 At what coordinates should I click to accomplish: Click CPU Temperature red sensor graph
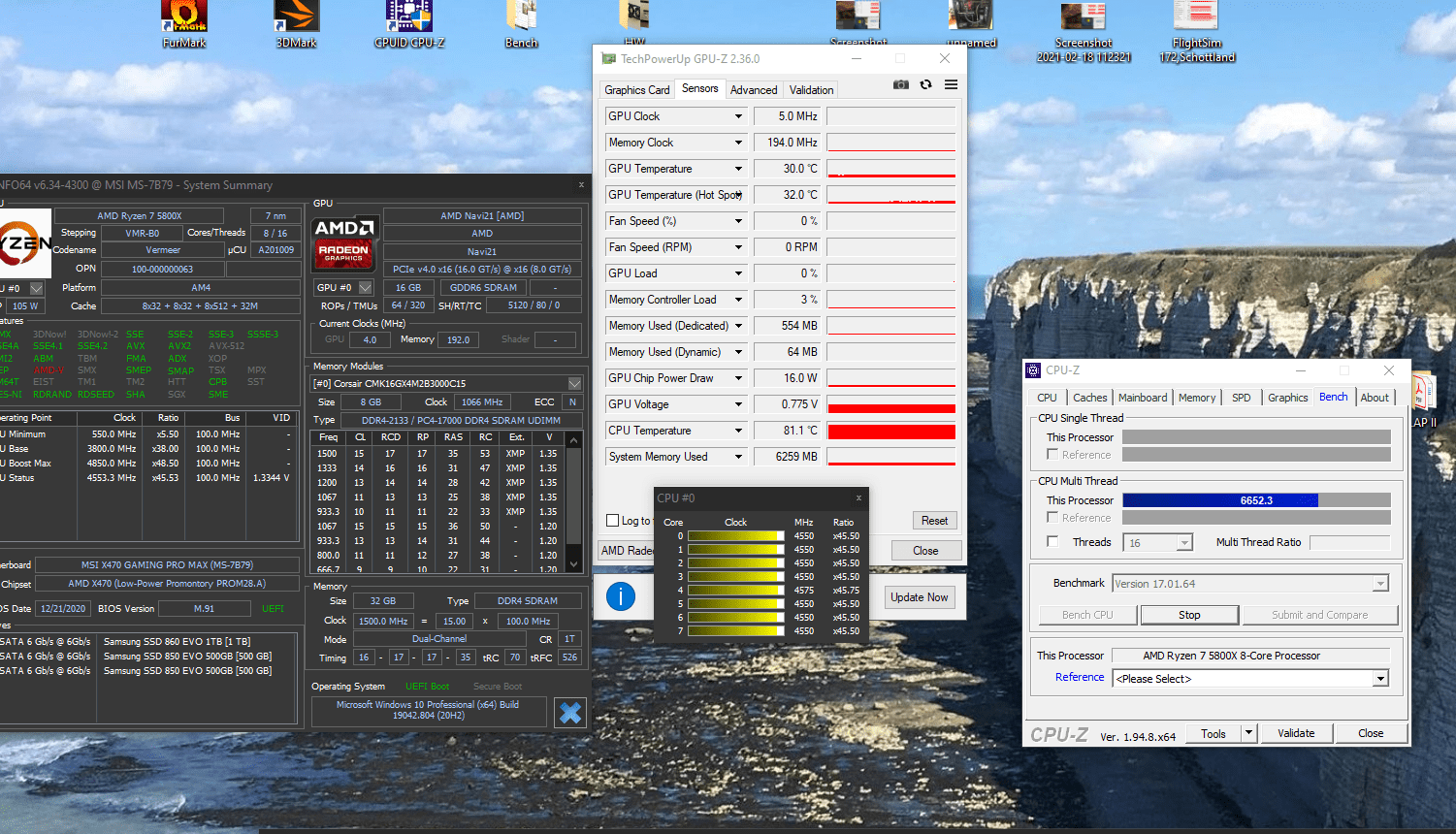[x=891, y=431]
